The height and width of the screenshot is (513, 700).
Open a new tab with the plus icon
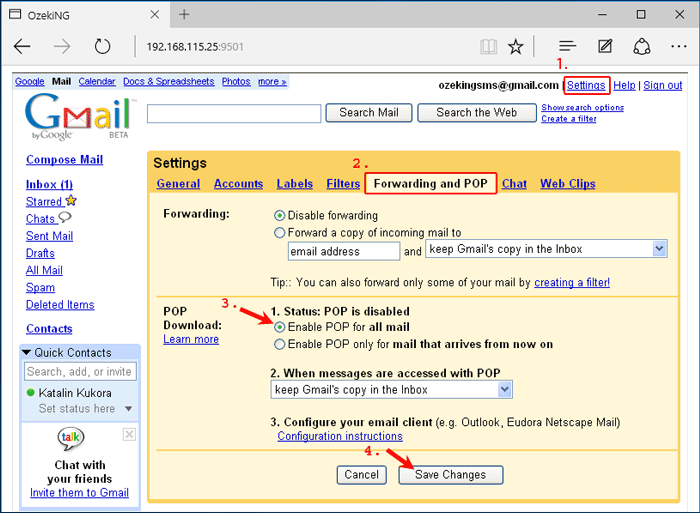pos(184,14)
